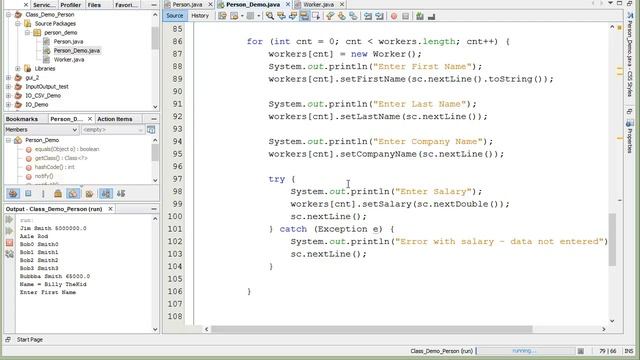Click red Stop button in Output panel
The height and width of the screenshot is (360, 640).
point(9,242)
